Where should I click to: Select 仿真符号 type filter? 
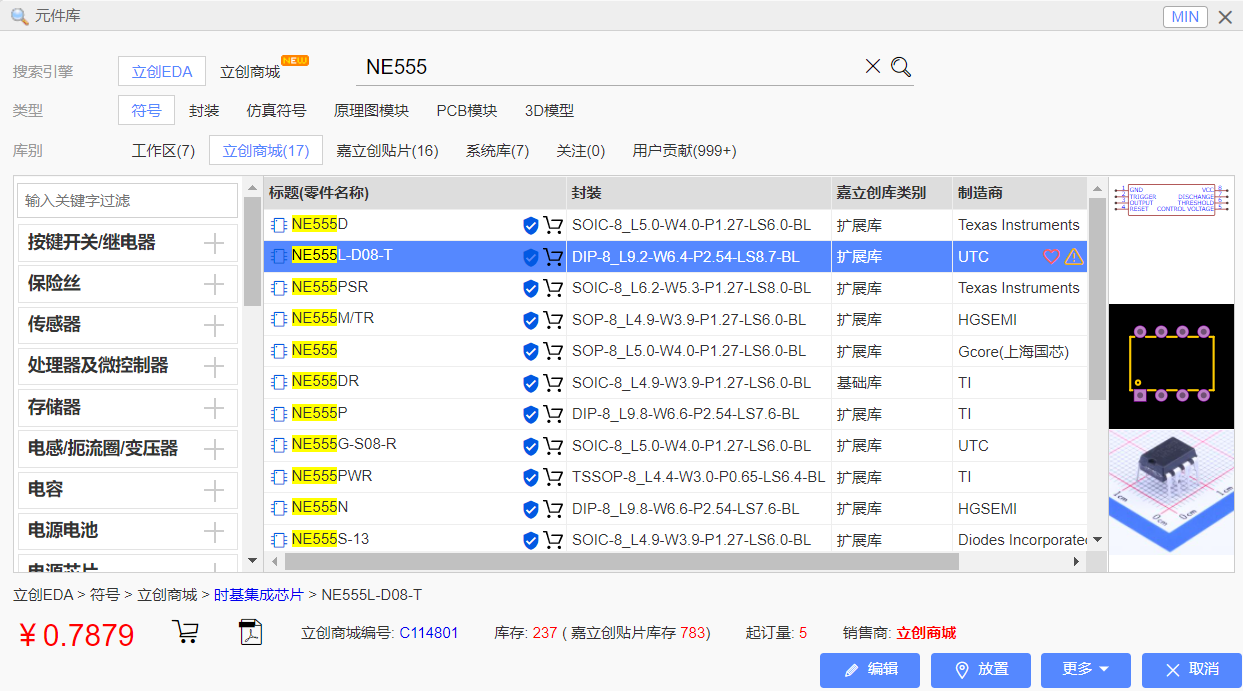pyautogui.click(x=276, y=111)
